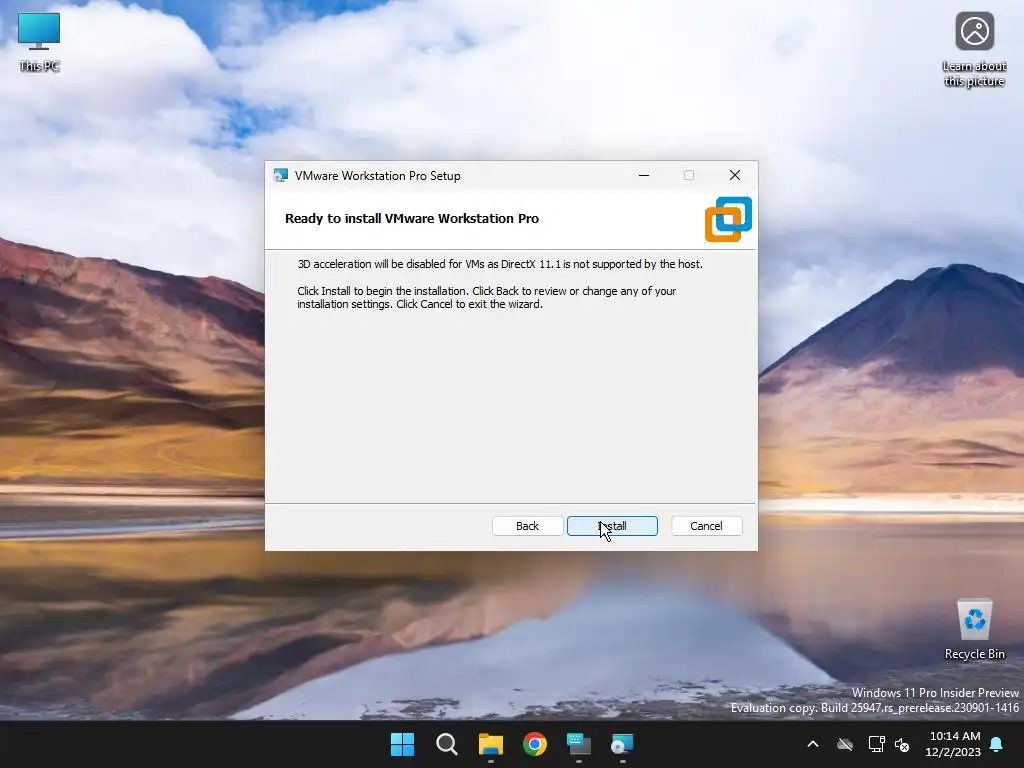Open the This PC desktop icon
The width and height of the screenshot is (1024, 768).
coord(39,42)
